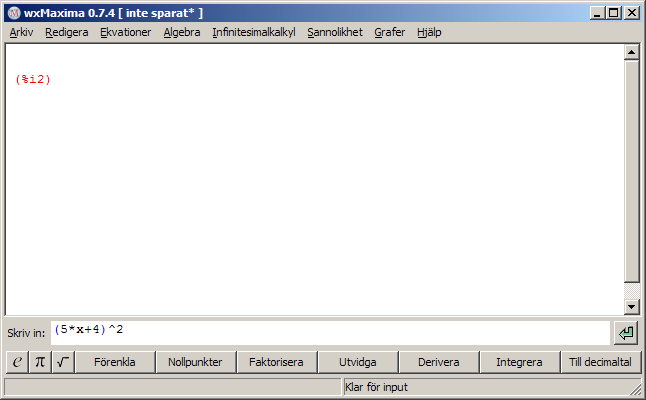Click the scrollbar up arrow
This screenshot has width=646, height=400.
coord(632,52)
